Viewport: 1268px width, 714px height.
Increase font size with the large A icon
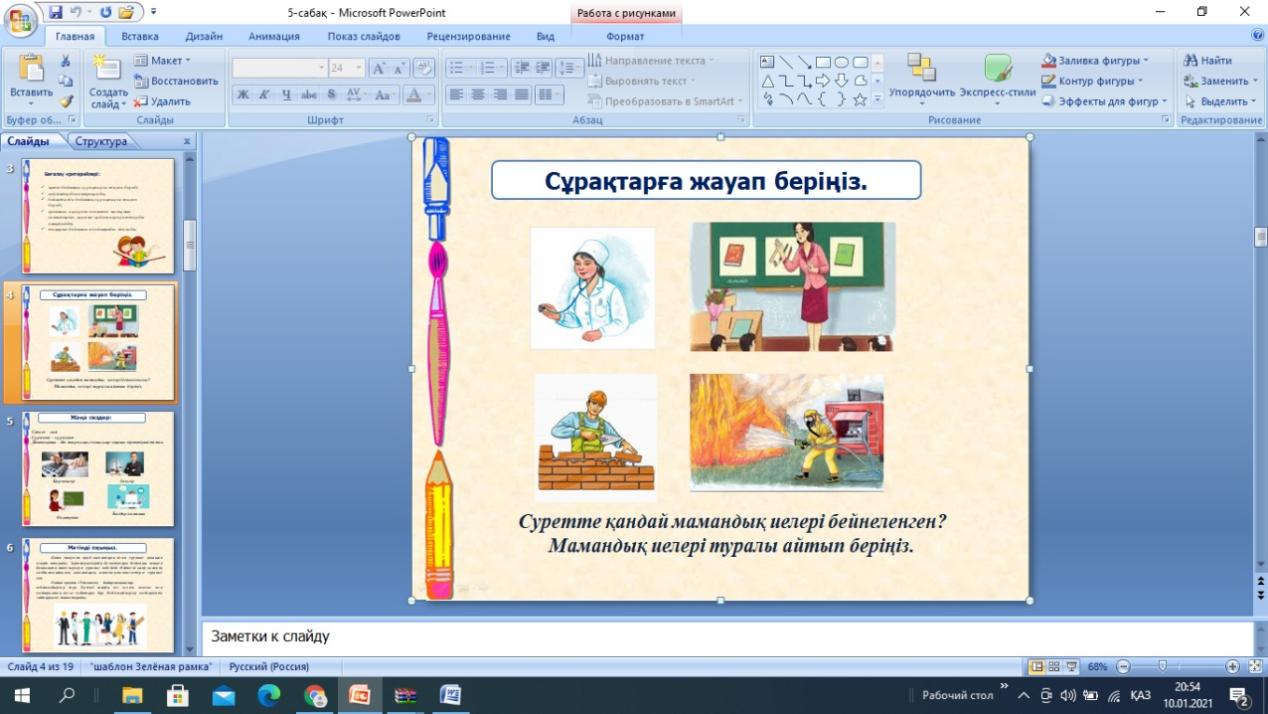coord(379,68)
